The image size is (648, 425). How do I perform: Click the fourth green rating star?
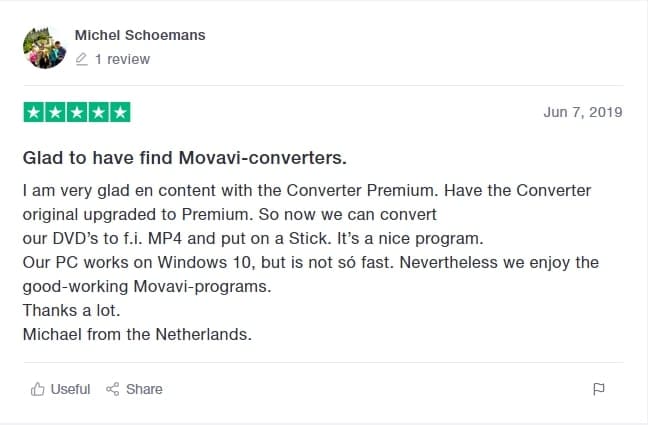(x=97, y=112)
